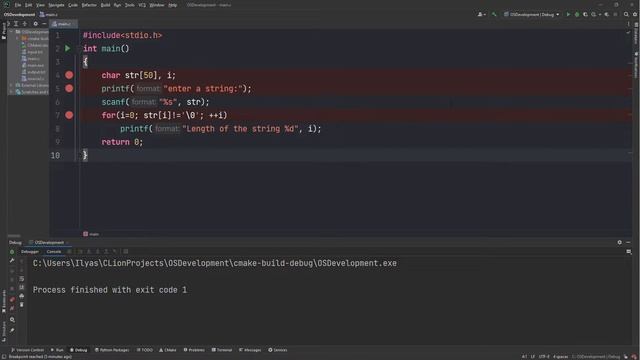This screenshot has width=640, height=360.
Task: Remove breakpoint on line 7
Action: pyautogui.click(x=69, y=115)
